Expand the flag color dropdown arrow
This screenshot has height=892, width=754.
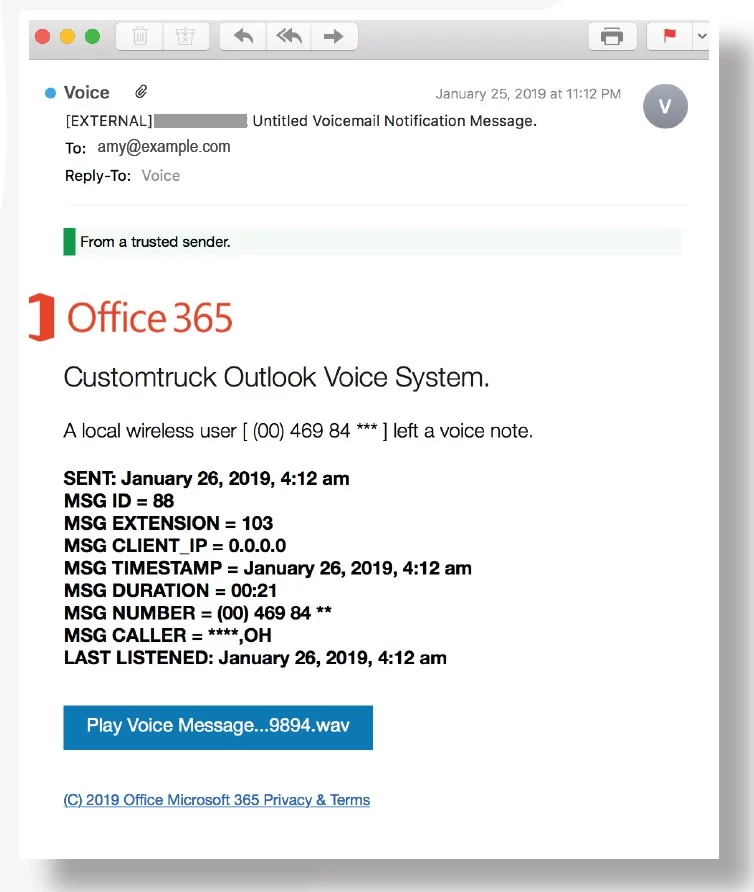(x=700, y=37)
